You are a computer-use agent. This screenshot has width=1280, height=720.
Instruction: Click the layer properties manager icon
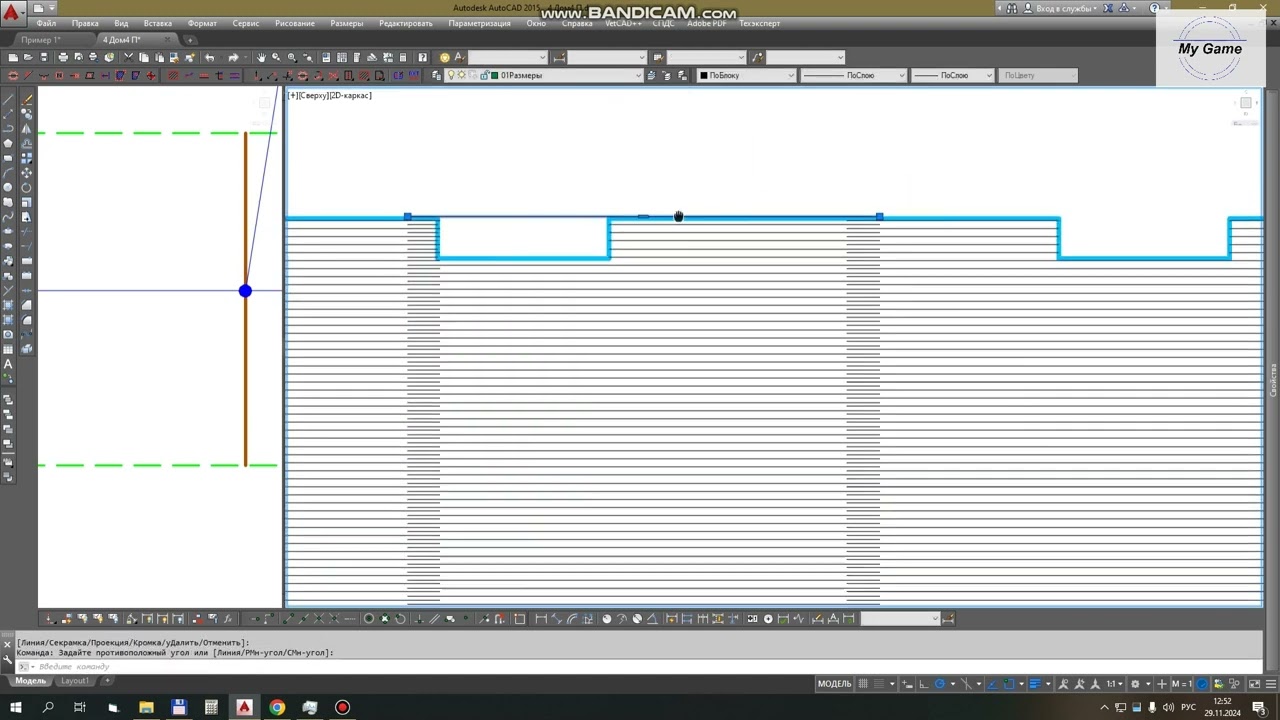pos(436,75)
